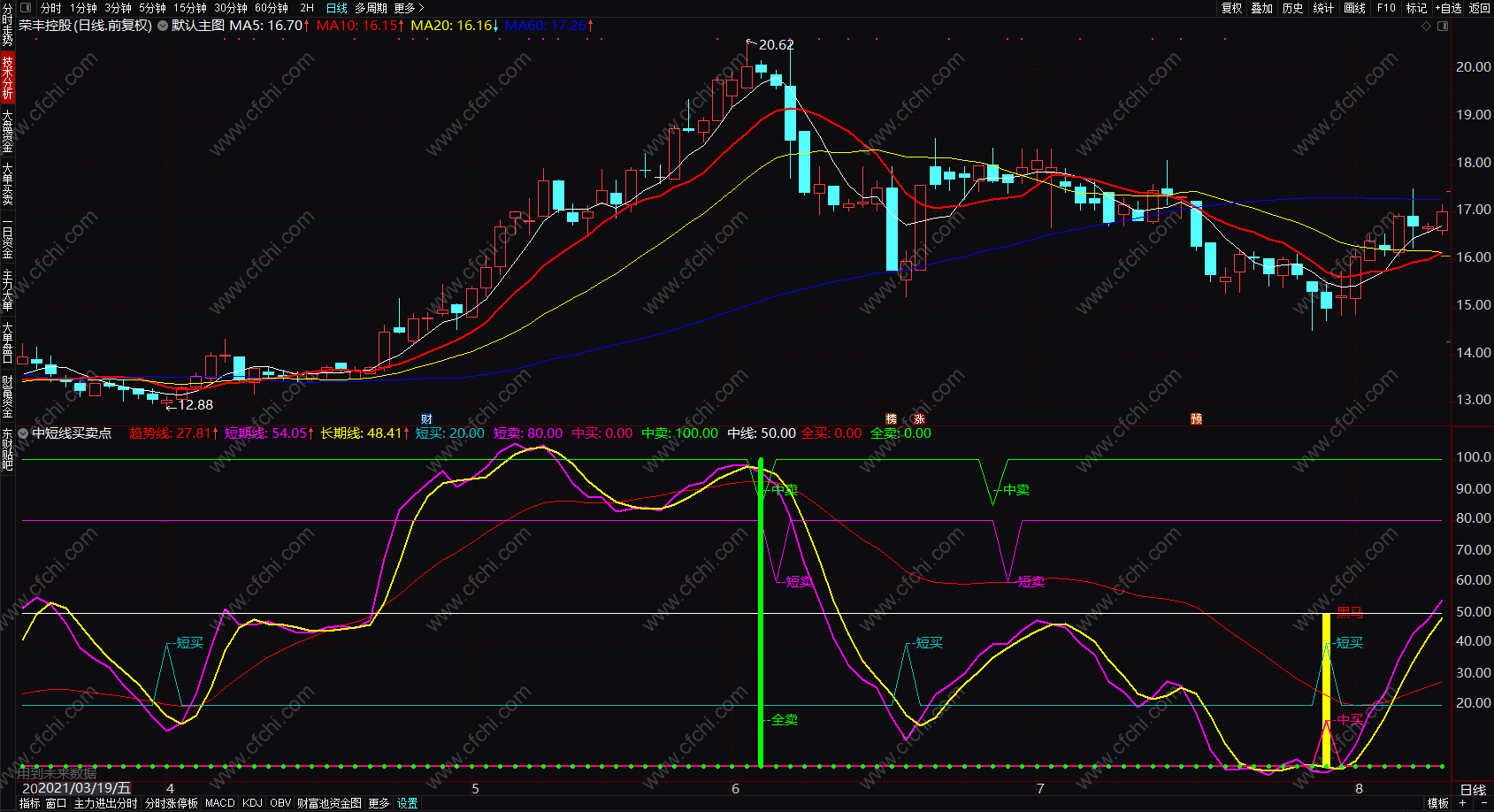This screenshot has height=812, width=1494.
Task: Select the KDJ indicator tab
Action: coord(252,803)
